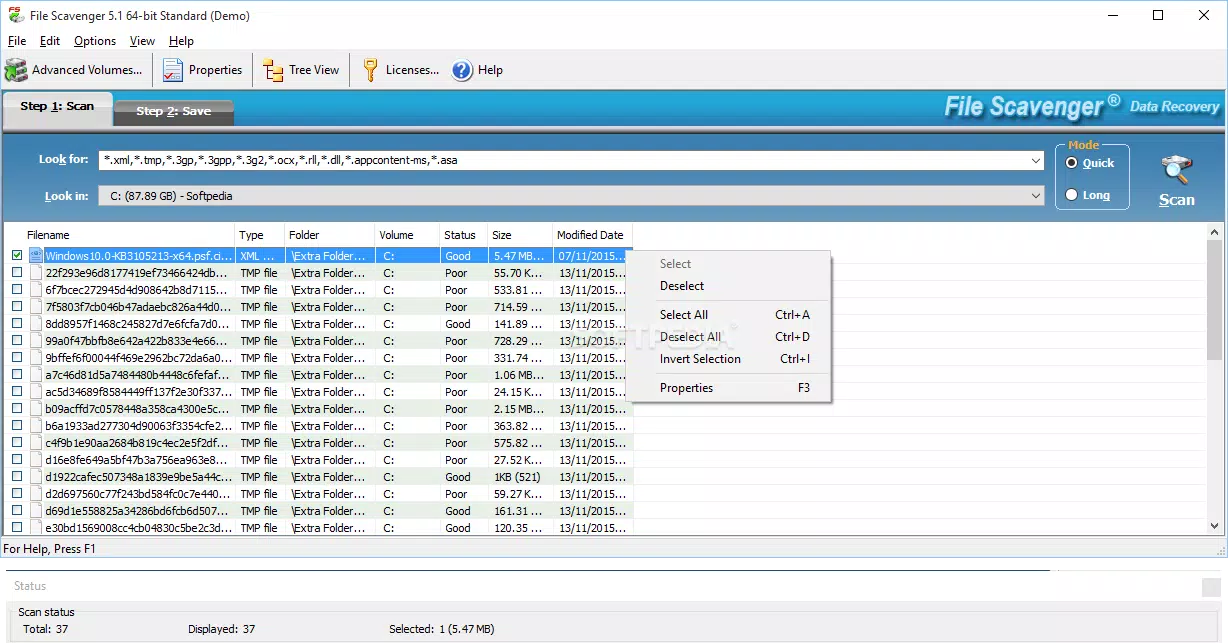Open the Options menu
The image size is (1228, 643).
[95, 41]
